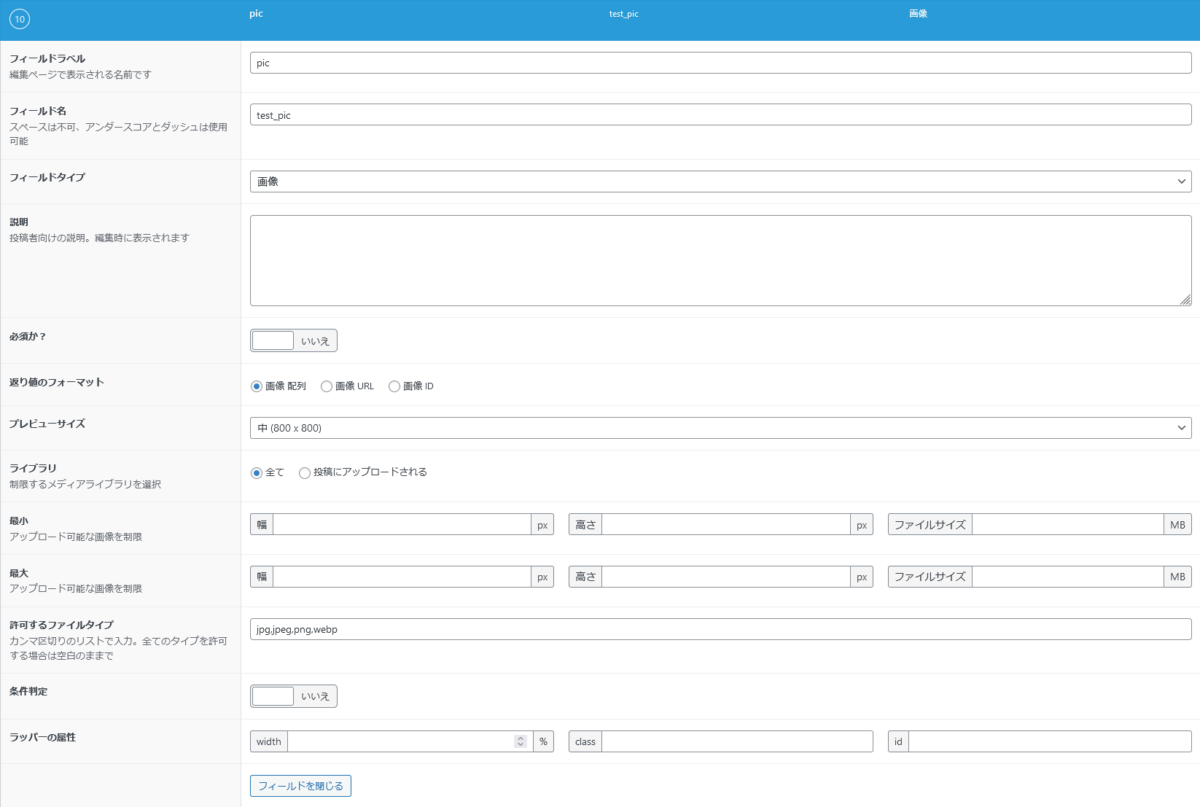This screenshot has width=1200, height=807.
Task: Click the circled field order number 10
Action: pyautogui.click(x=20, y=19)
